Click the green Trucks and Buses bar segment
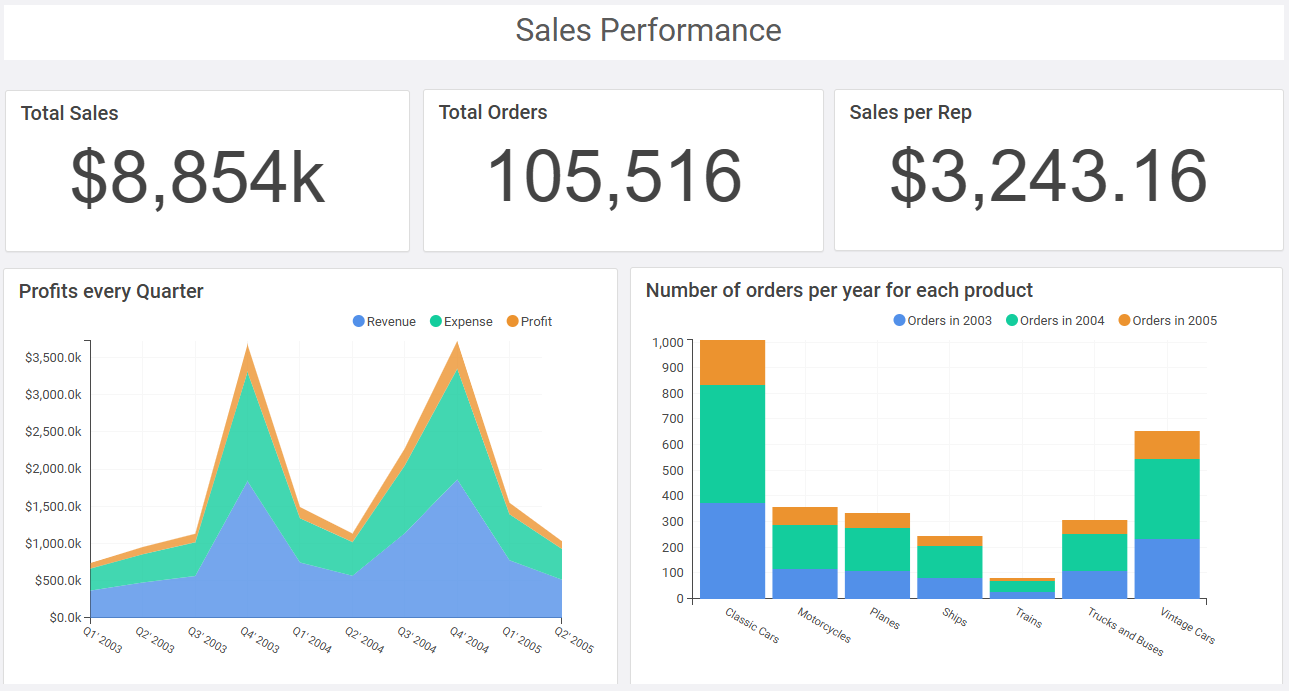This screenshot has width=1289, height=691. pos(1095,552)
